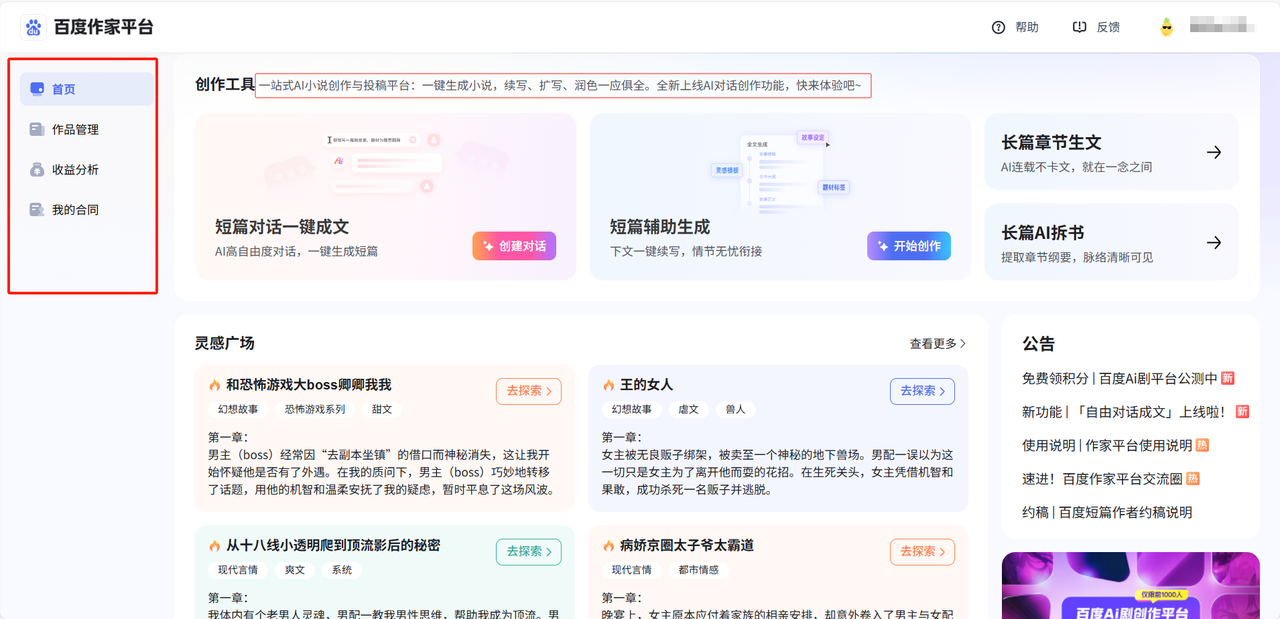1280x619 pixels.
Task: Open announcement 速进！百度作家平台交流圈
Action: point(1102,478)
